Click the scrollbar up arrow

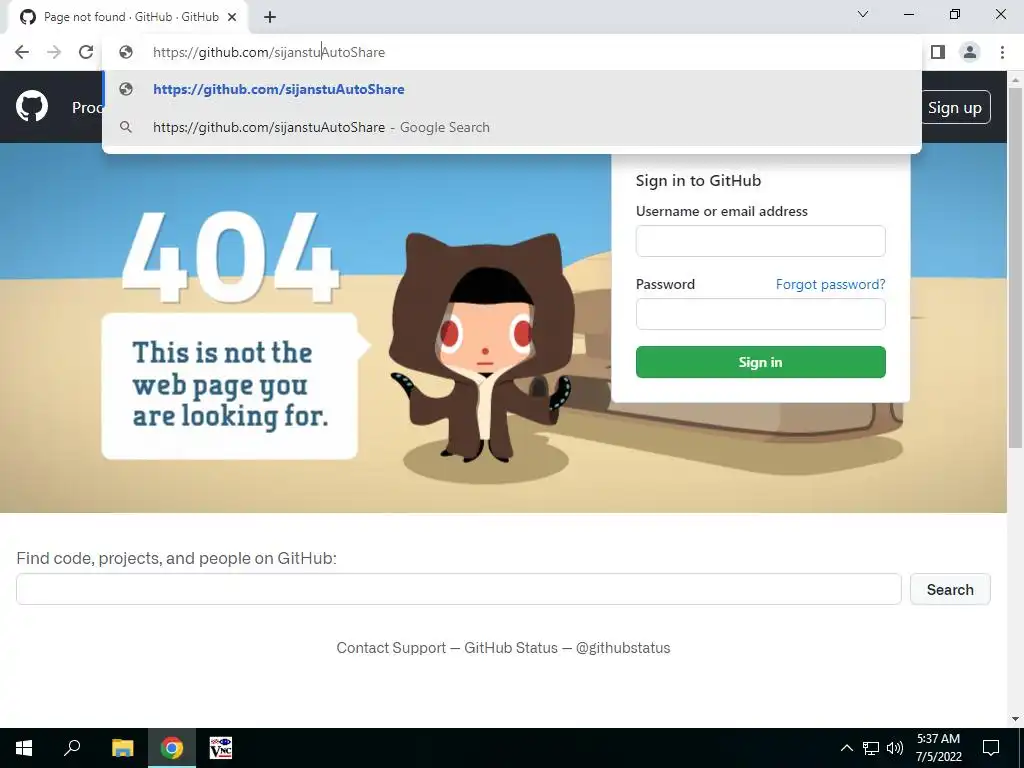coord(1015,79)
